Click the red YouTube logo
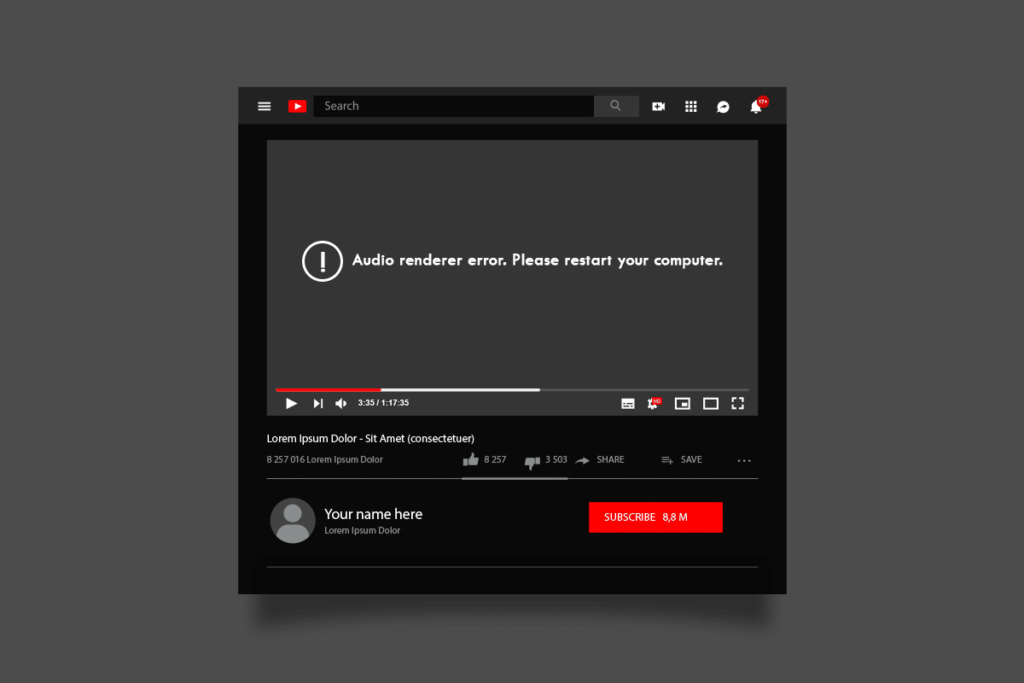This screenshot has height=683, width=1024. pyautogui.click(x=297, y=106)
